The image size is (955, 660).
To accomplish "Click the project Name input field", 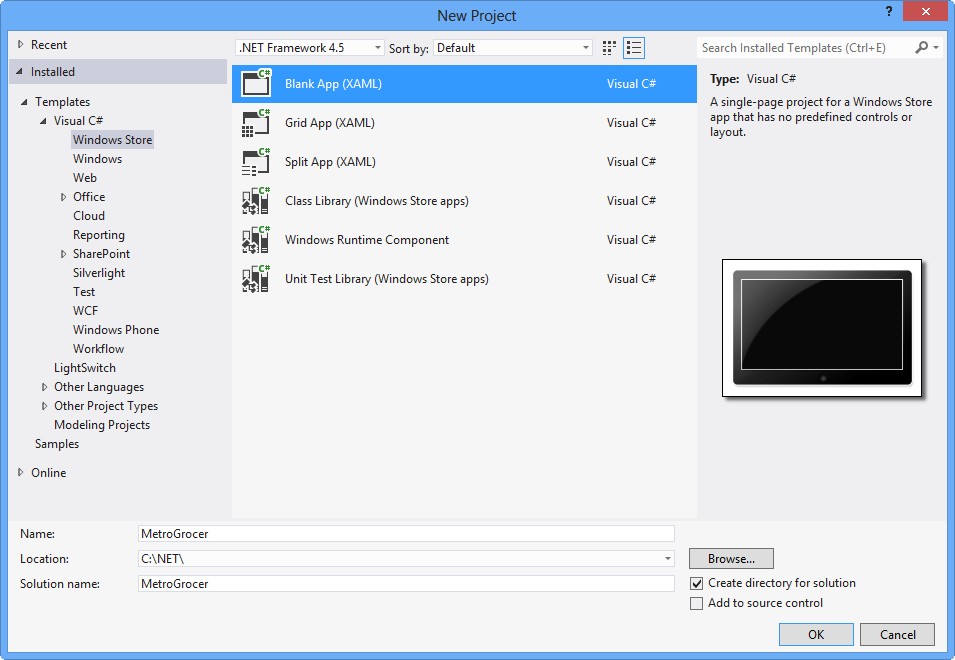I will [406, 533].
